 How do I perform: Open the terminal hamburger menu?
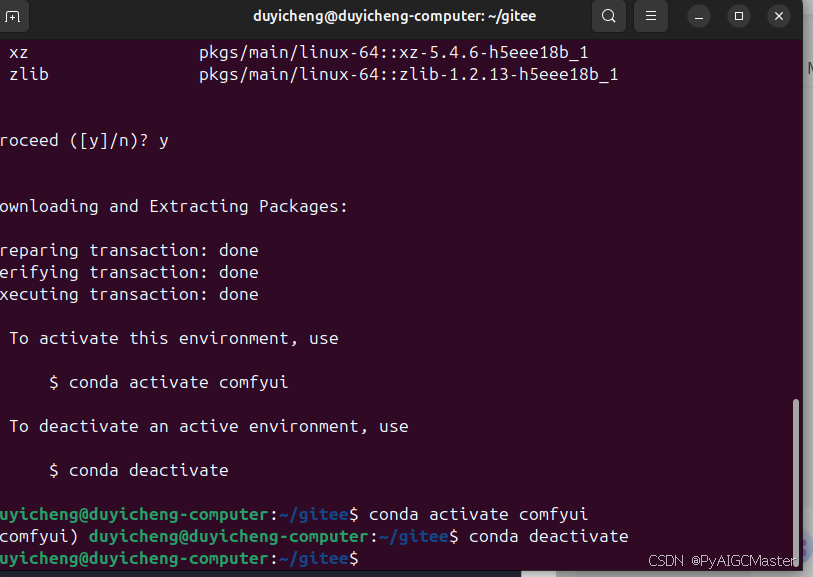coord(651,17)
